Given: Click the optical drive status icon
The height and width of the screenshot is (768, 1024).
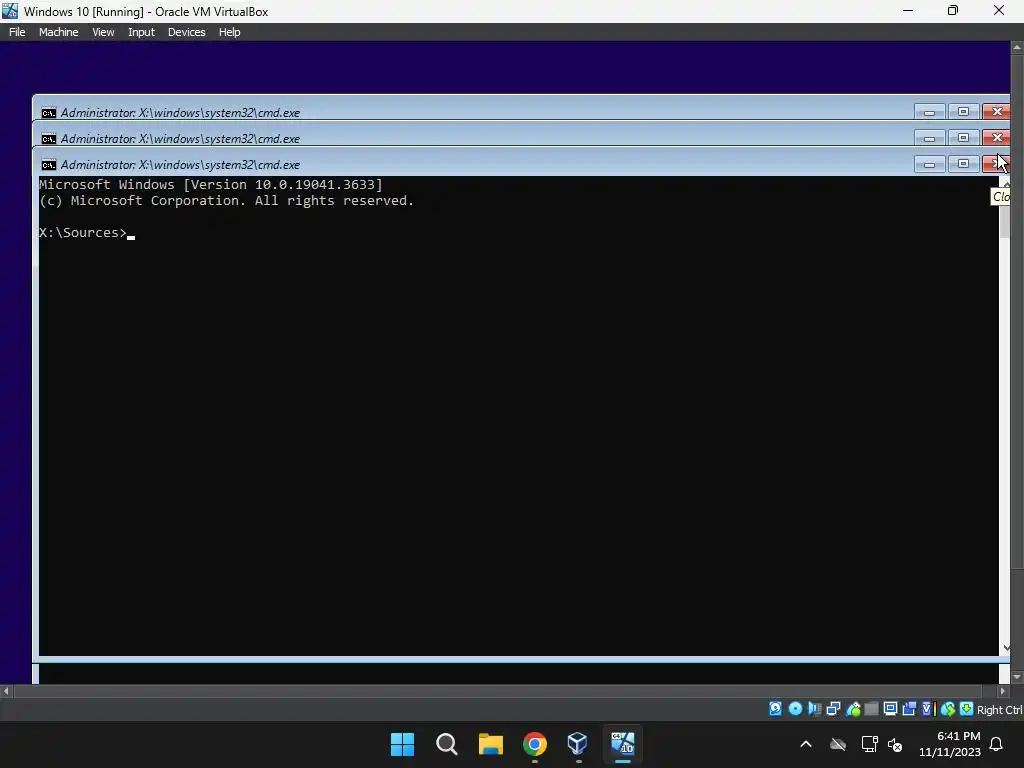Looking at the screenshot, I should (x=795, y=709).
